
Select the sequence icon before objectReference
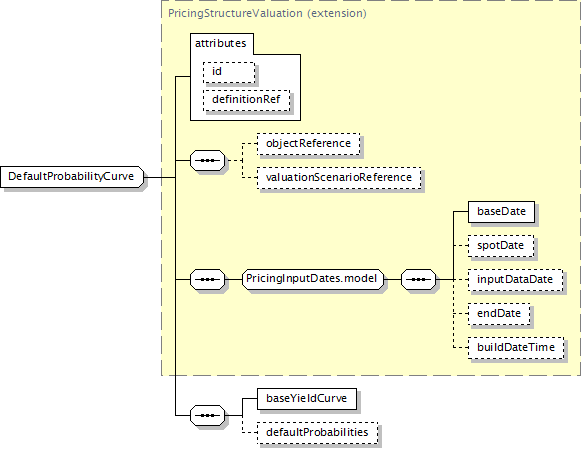coord(208,160)
